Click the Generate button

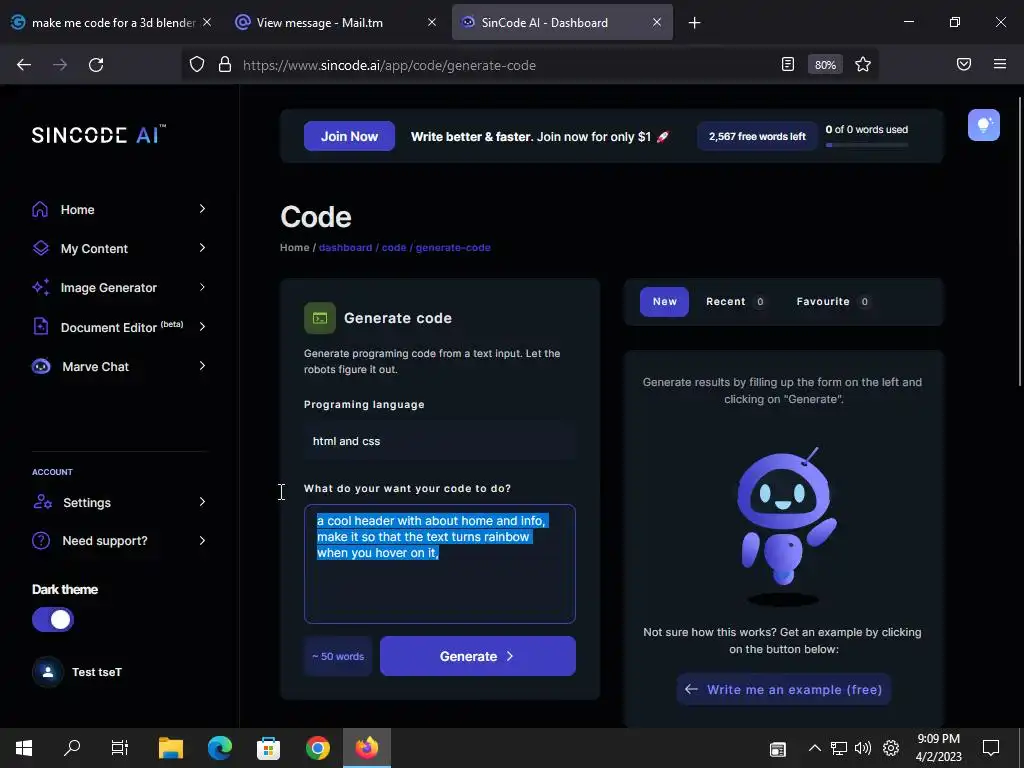tap(477, 656)
